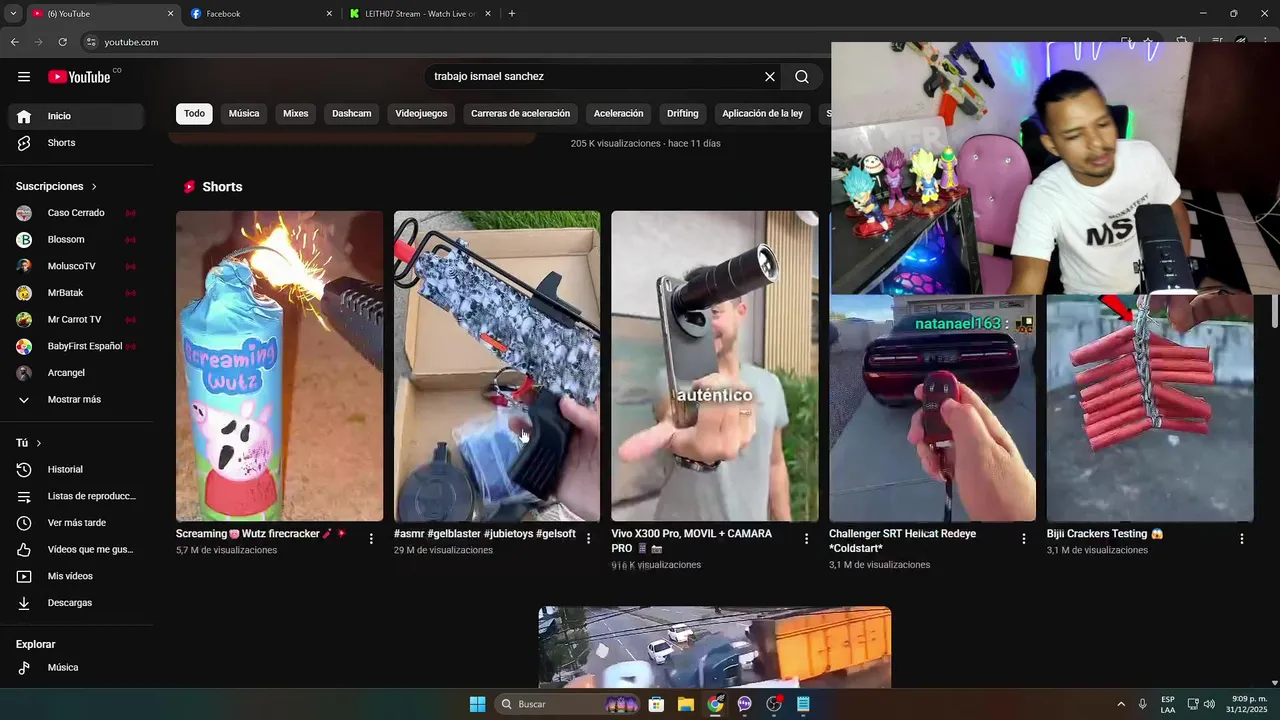Open BabyFirst Español channel subscription
The image size is (1280, 720).
point(77,346)
